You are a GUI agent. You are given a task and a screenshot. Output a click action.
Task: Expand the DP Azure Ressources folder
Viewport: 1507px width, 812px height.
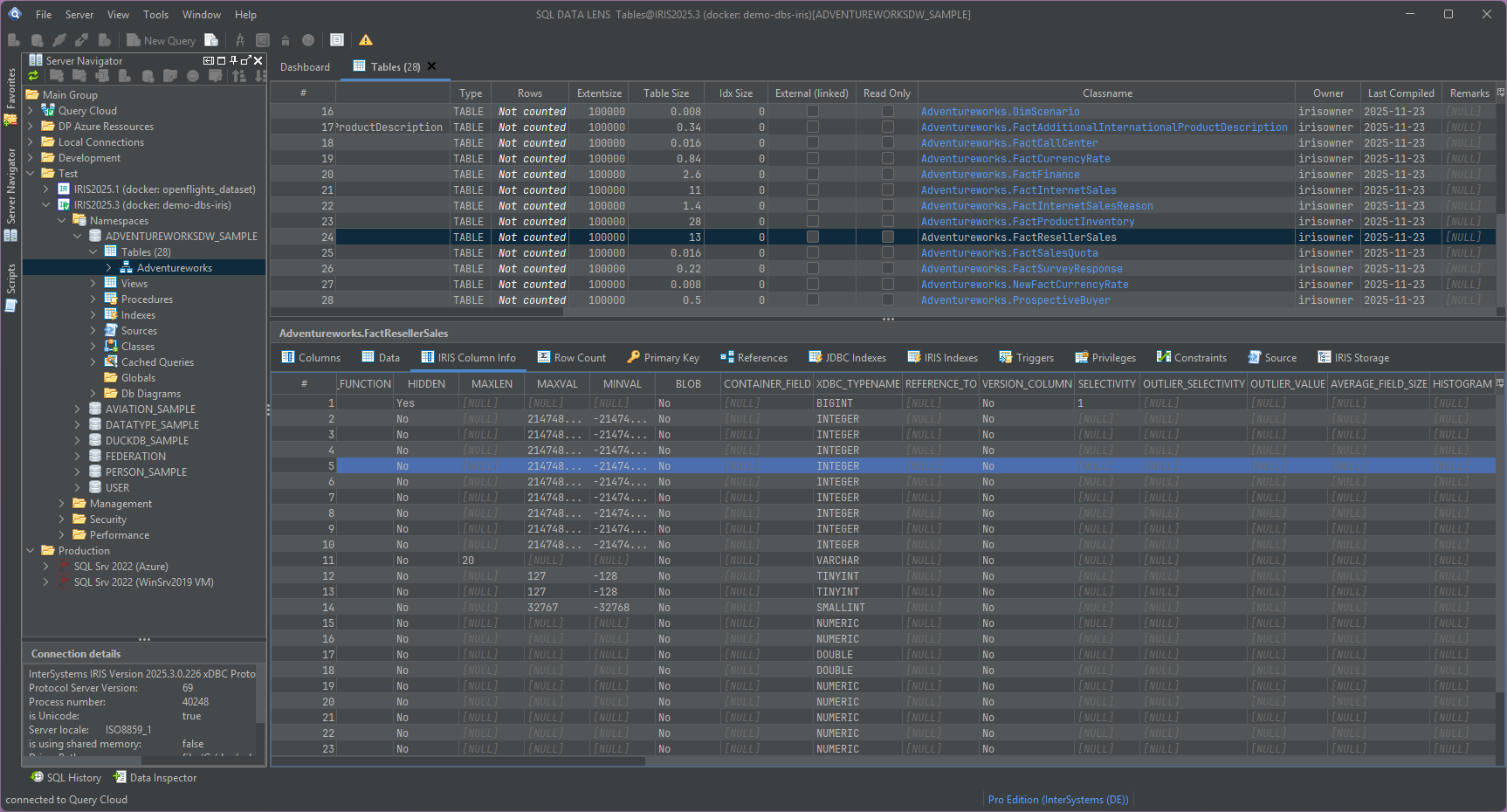pyautogui.click(x=31, y=127)
